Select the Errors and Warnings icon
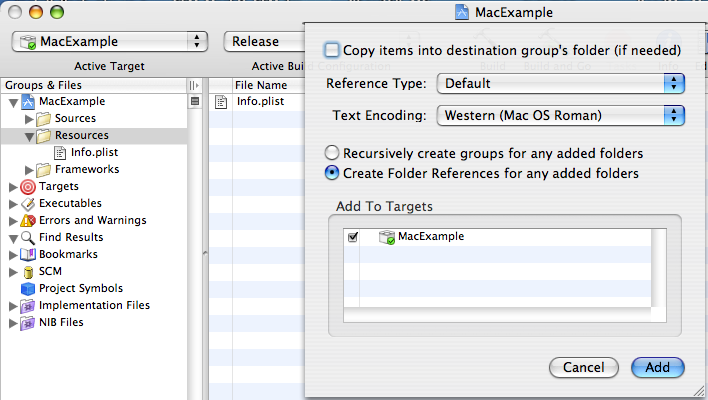 (28, 220)
